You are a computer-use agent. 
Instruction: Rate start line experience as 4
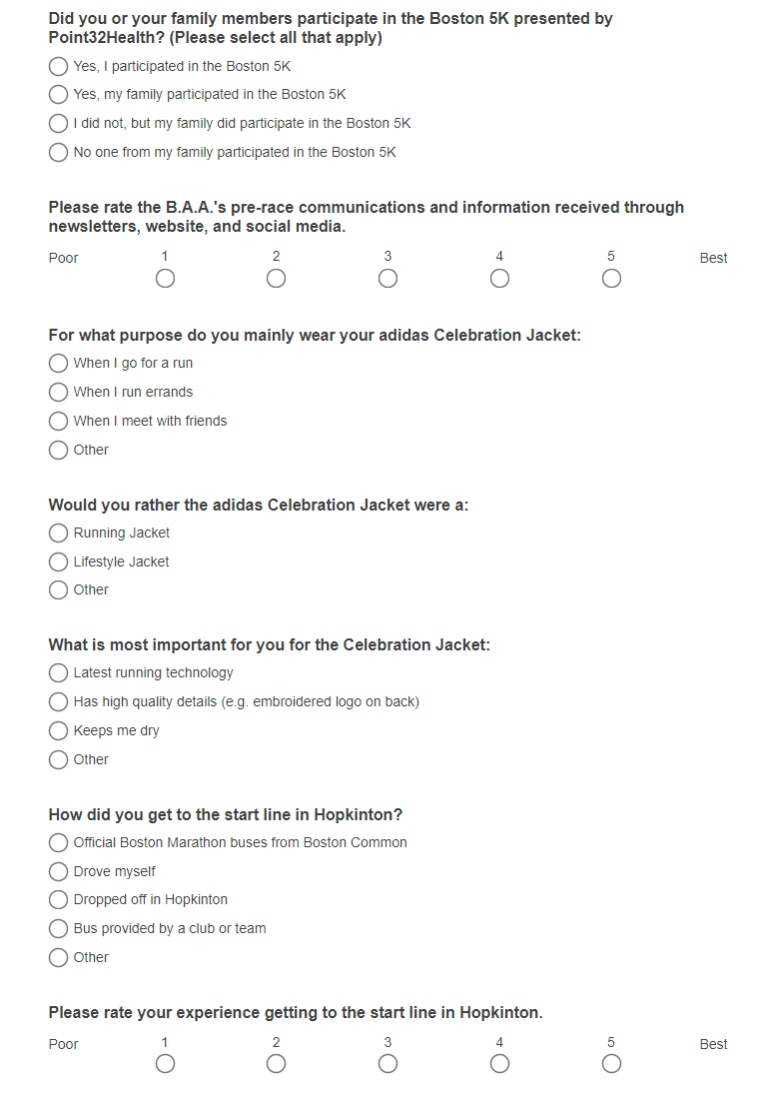(x=499, y=1064)
